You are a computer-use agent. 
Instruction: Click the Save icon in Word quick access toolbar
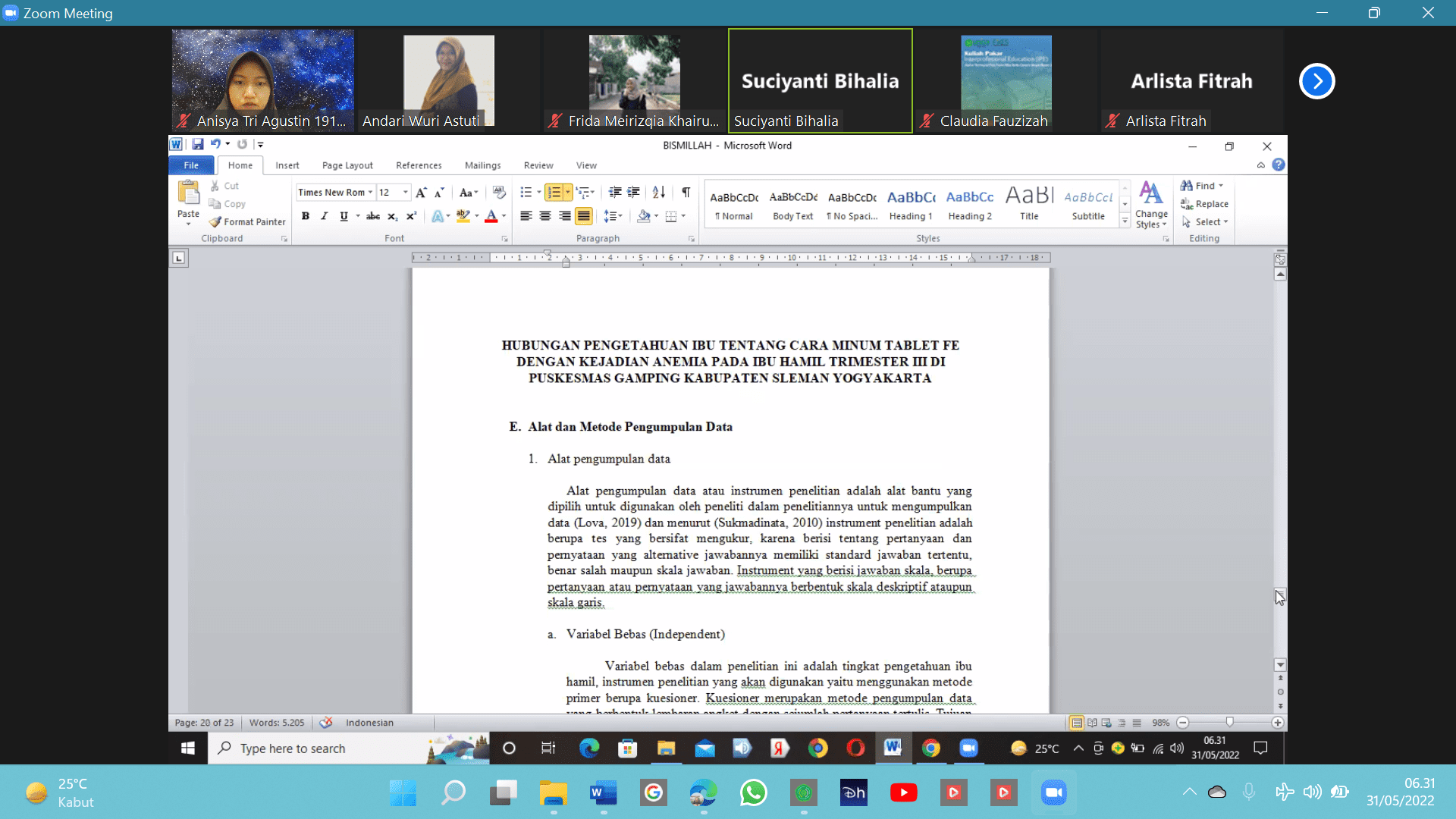point(198,144)
